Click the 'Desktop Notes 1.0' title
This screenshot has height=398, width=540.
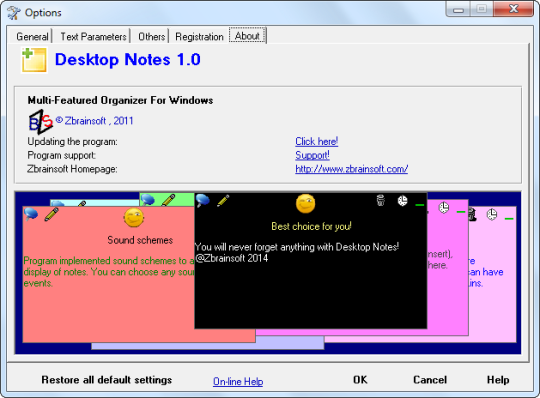pos(128,60)
